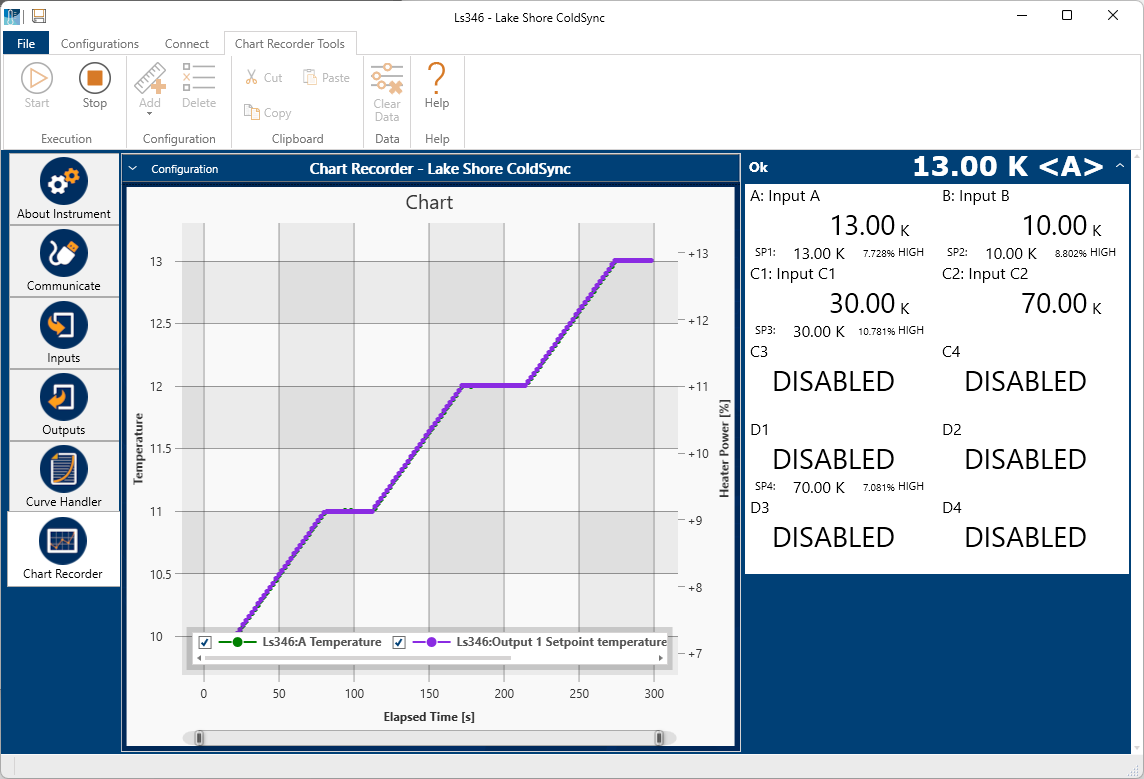Viewport: 1144px width, 779px height.
Task: Click the Help question mark icon
Action: [437, 77]
